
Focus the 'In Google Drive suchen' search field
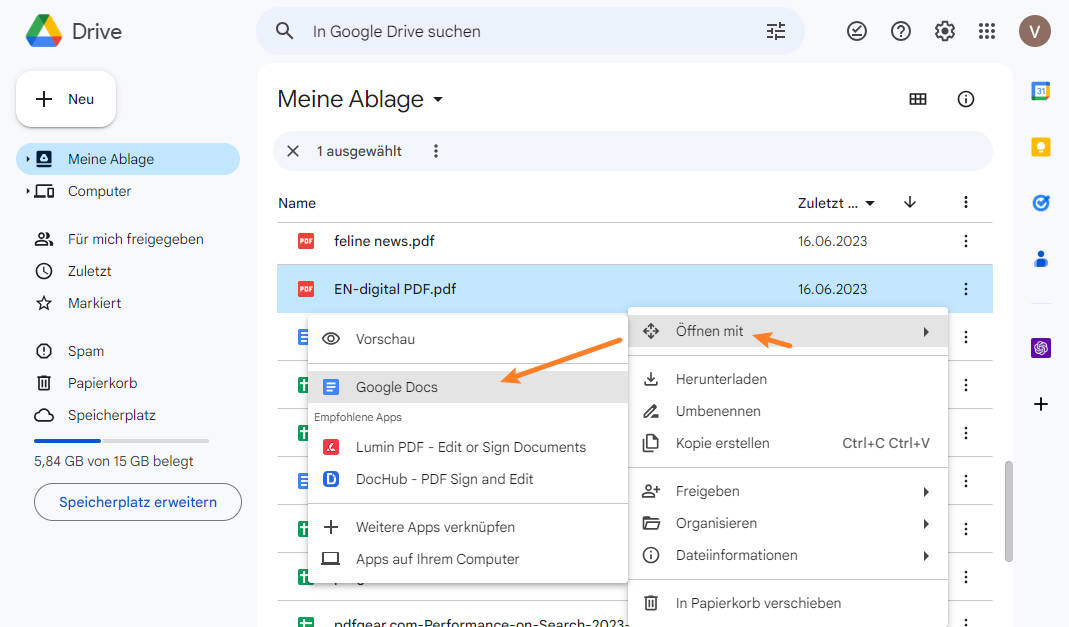(x=530, y=31)
